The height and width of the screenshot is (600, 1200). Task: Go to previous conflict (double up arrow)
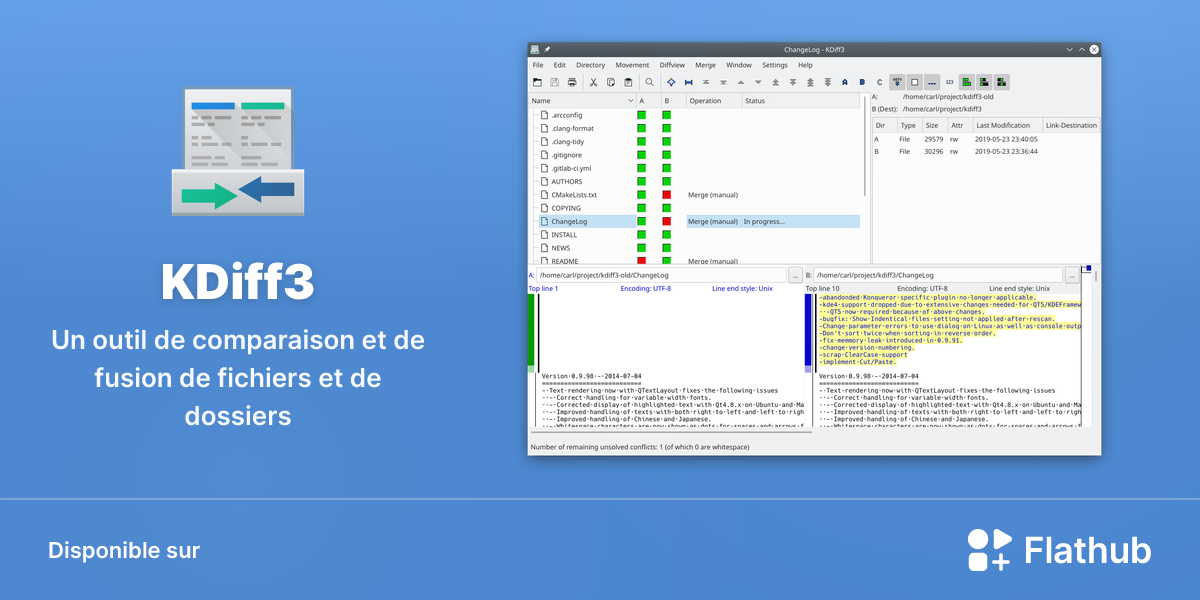click(x=775, y=82)
